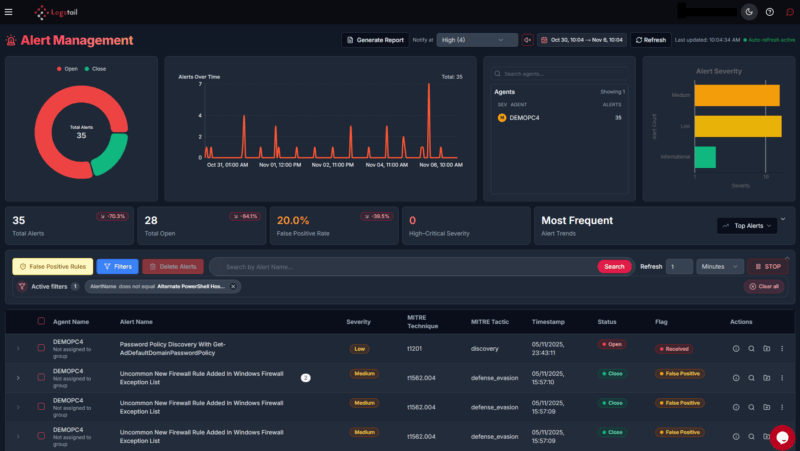Select the Password Policy Discovery alert checkbox
Screen dimensions: 800x451
coord(41,348)
